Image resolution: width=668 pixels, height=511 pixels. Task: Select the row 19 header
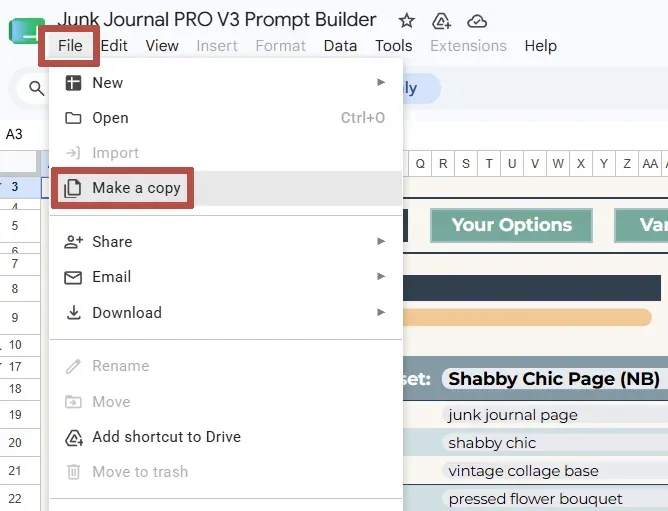coord(15,414)
